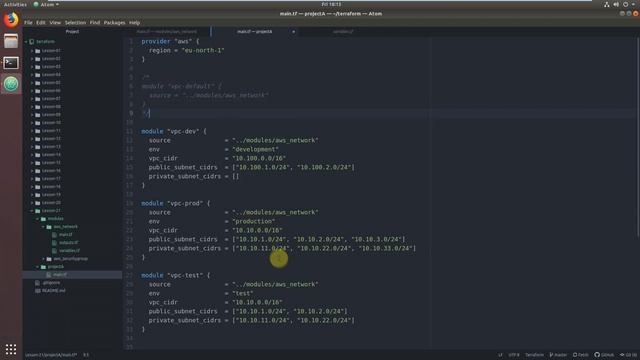Click the "eu-north-1" region string
640x360 pixels.
point(203,50)
